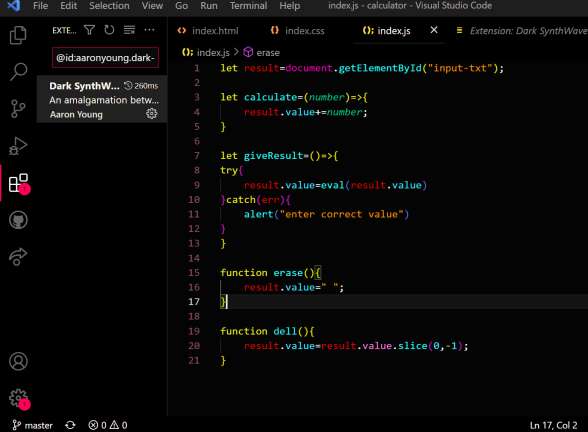588x432 pixels.
Task: Open the GitHub panel icon
Action: [18, 220]
